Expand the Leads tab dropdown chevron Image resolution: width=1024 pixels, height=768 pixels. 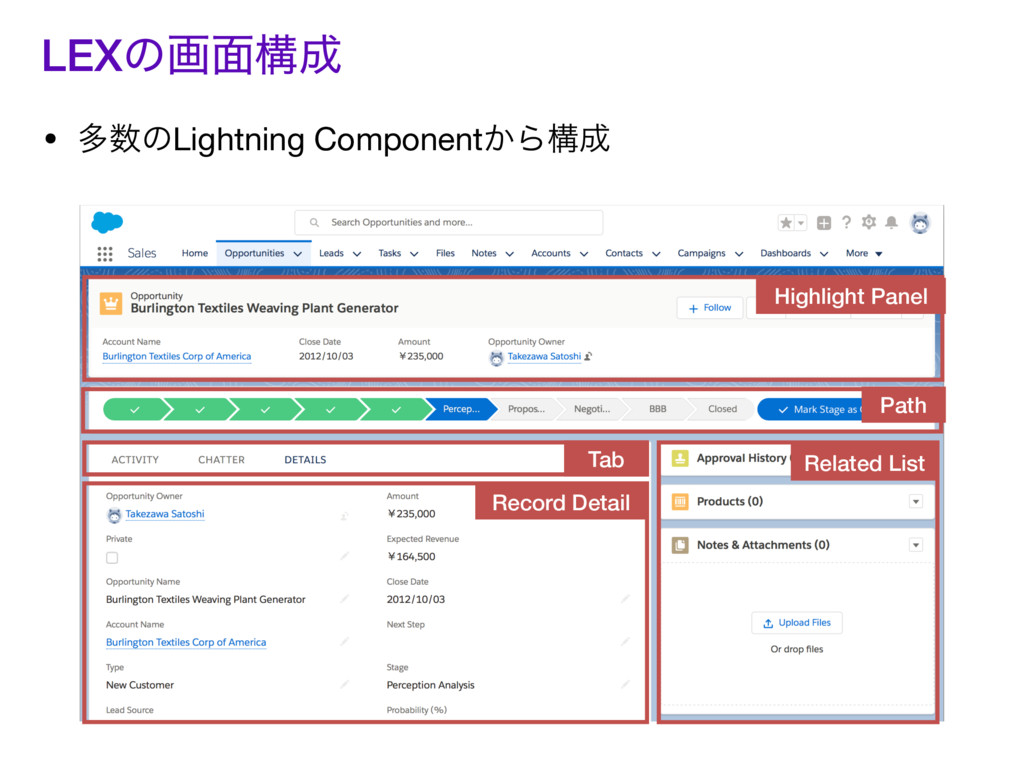pos(357,254)
